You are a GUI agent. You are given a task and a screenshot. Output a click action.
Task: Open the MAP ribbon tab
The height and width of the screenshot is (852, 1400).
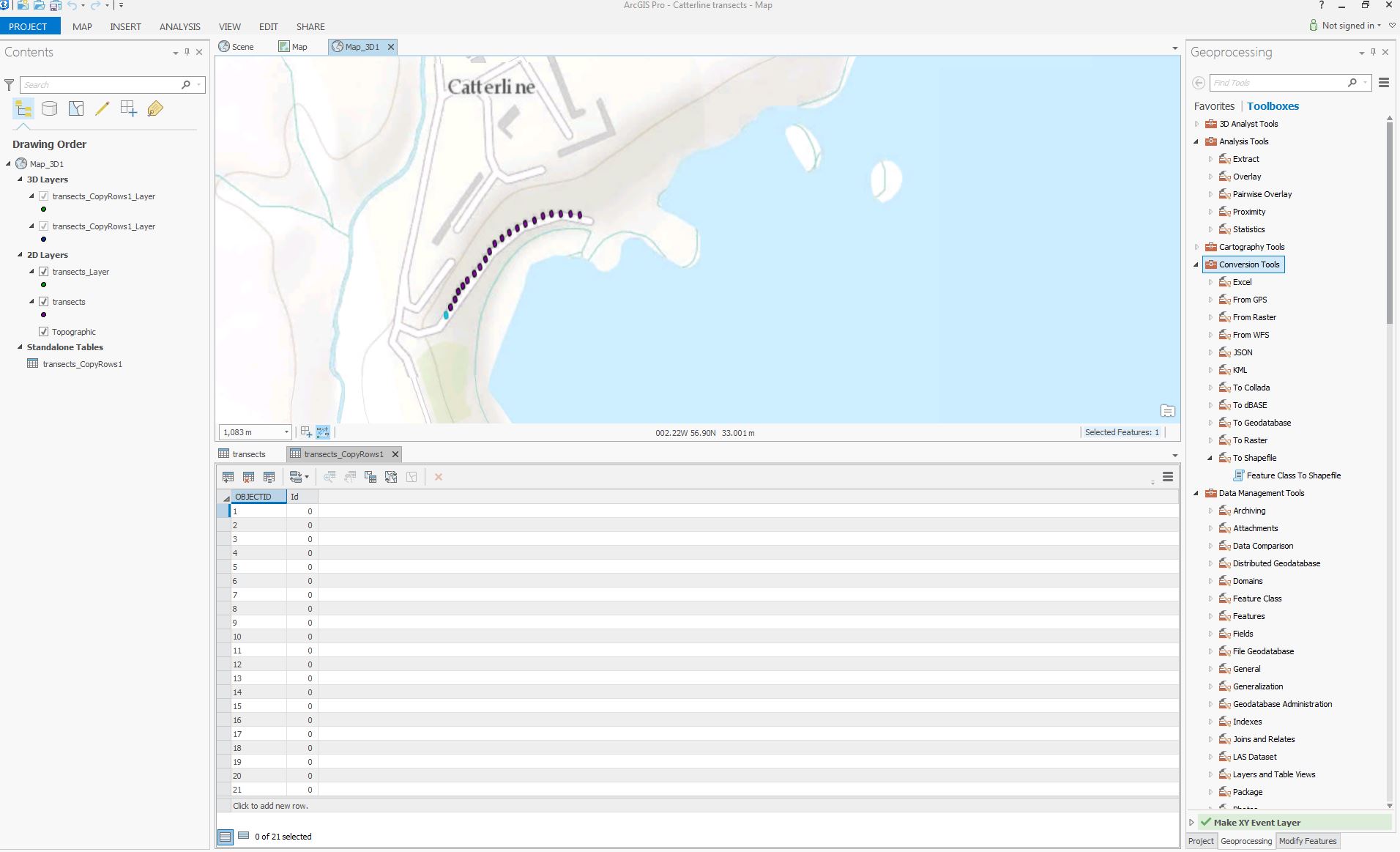point(82,26)
